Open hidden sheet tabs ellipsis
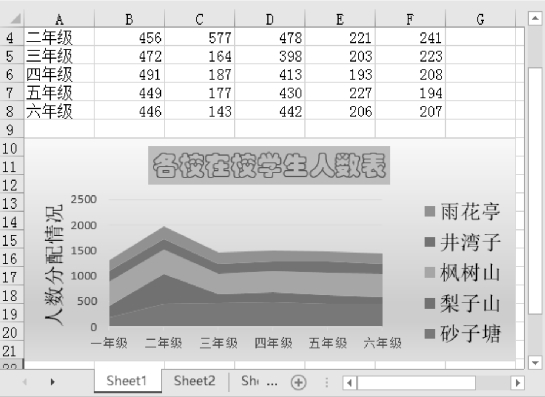This screenshot has width=545, height=397. pyautogui.click(x=272, y=383)
